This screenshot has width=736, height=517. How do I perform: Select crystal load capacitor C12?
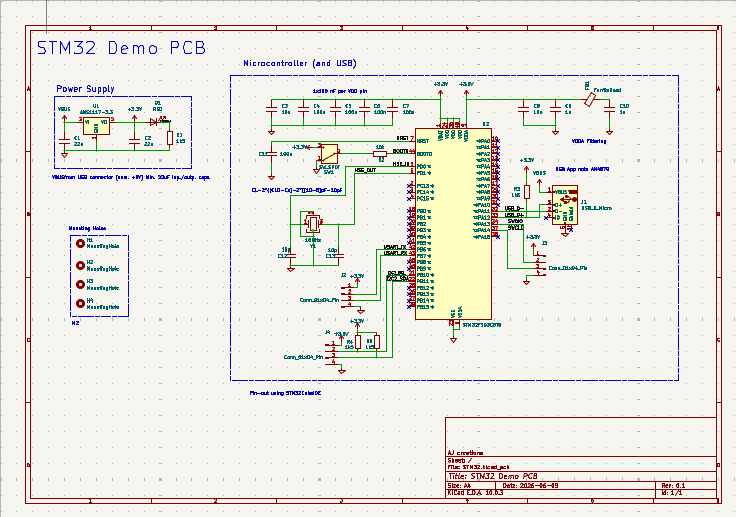pyautogui.click(x=291, y=256)
